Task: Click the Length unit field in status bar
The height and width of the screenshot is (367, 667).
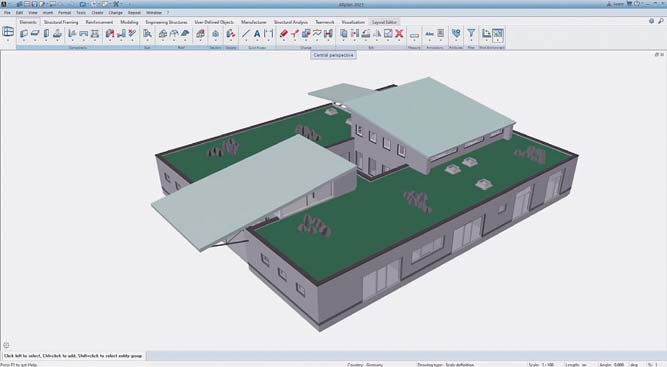Action: click(x=576, y=364)
